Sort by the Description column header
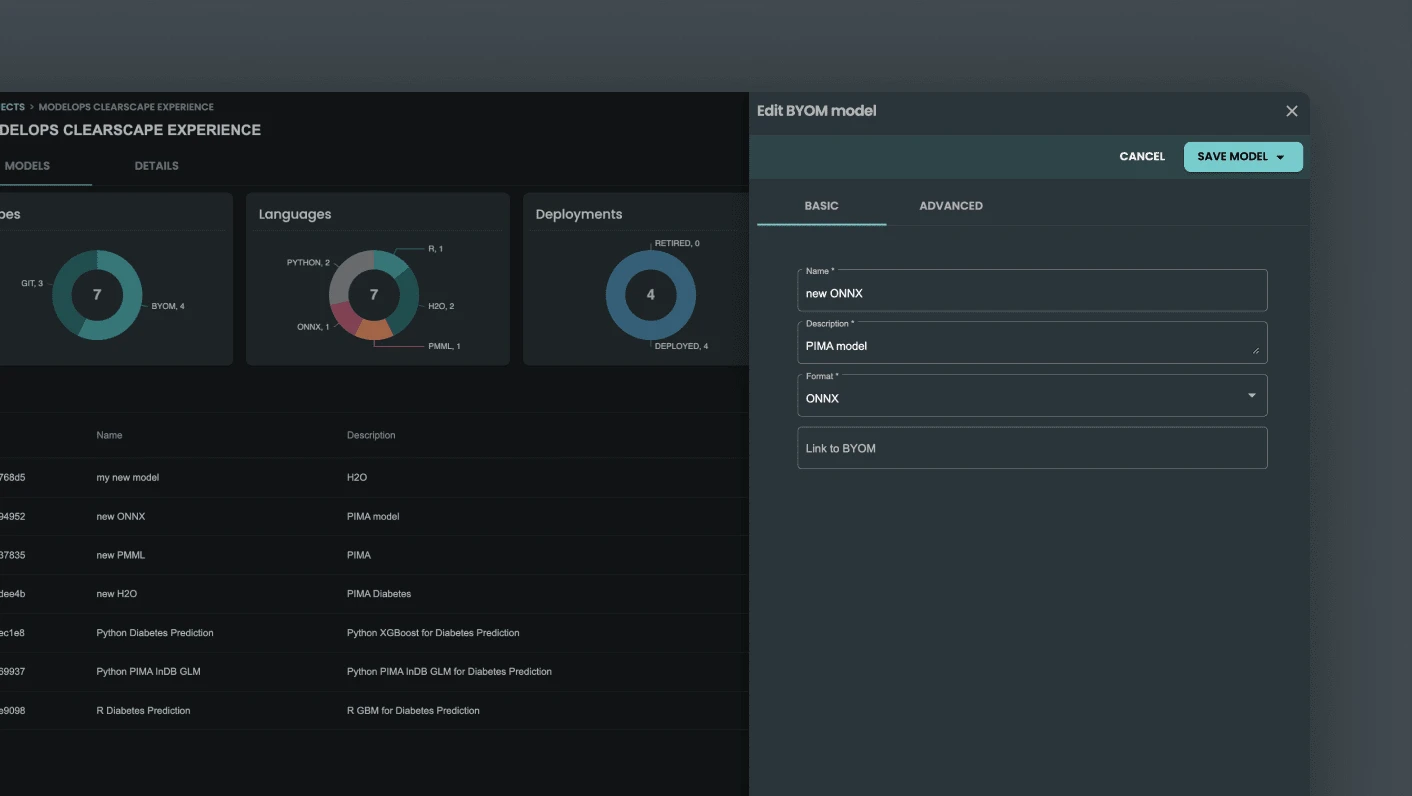The image size is (1412, 796). click(x=371, y=435)
